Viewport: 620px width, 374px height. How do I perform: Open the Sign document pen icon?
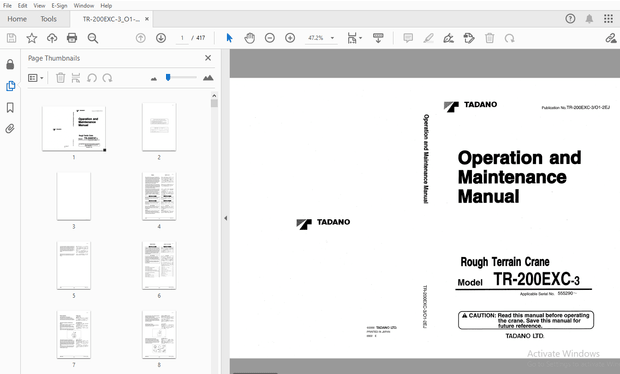[448, 38]
